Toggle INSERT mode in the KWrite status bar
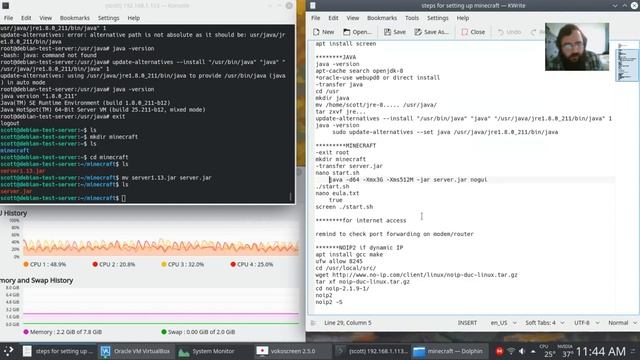Image resolution: width=640 pixels, height=360 pixels. pos(467,323)
